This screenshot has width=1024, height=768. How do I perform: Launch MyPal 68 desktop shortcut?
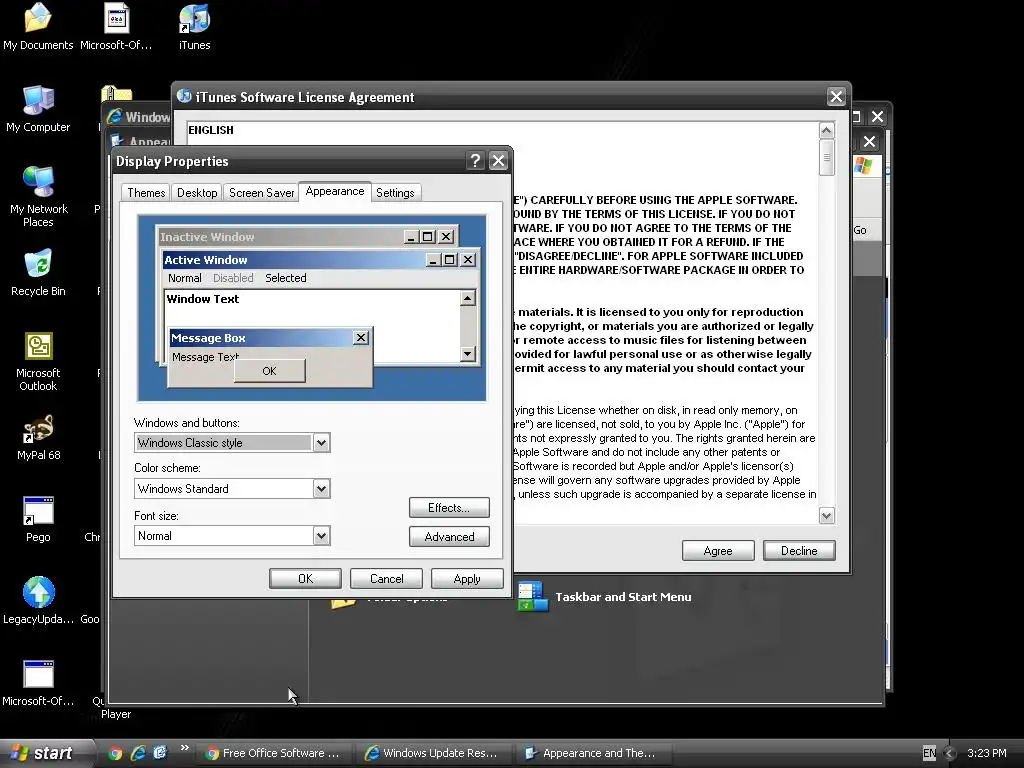(x=38, y=438)
